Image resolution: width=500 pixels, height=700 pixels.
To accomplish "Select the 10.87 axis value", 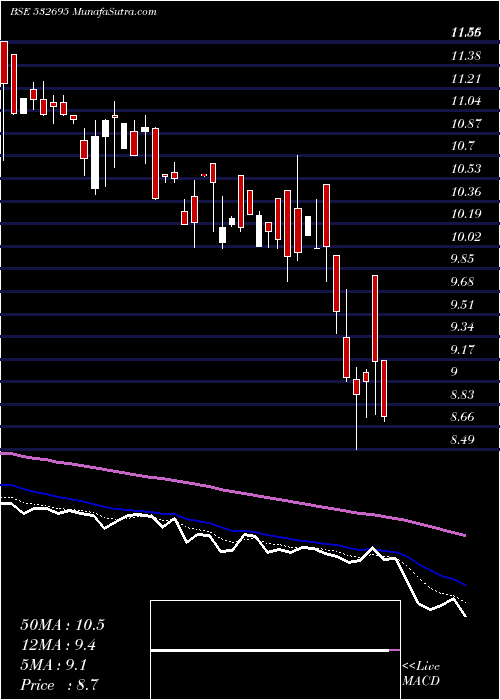I will (466, 124).
